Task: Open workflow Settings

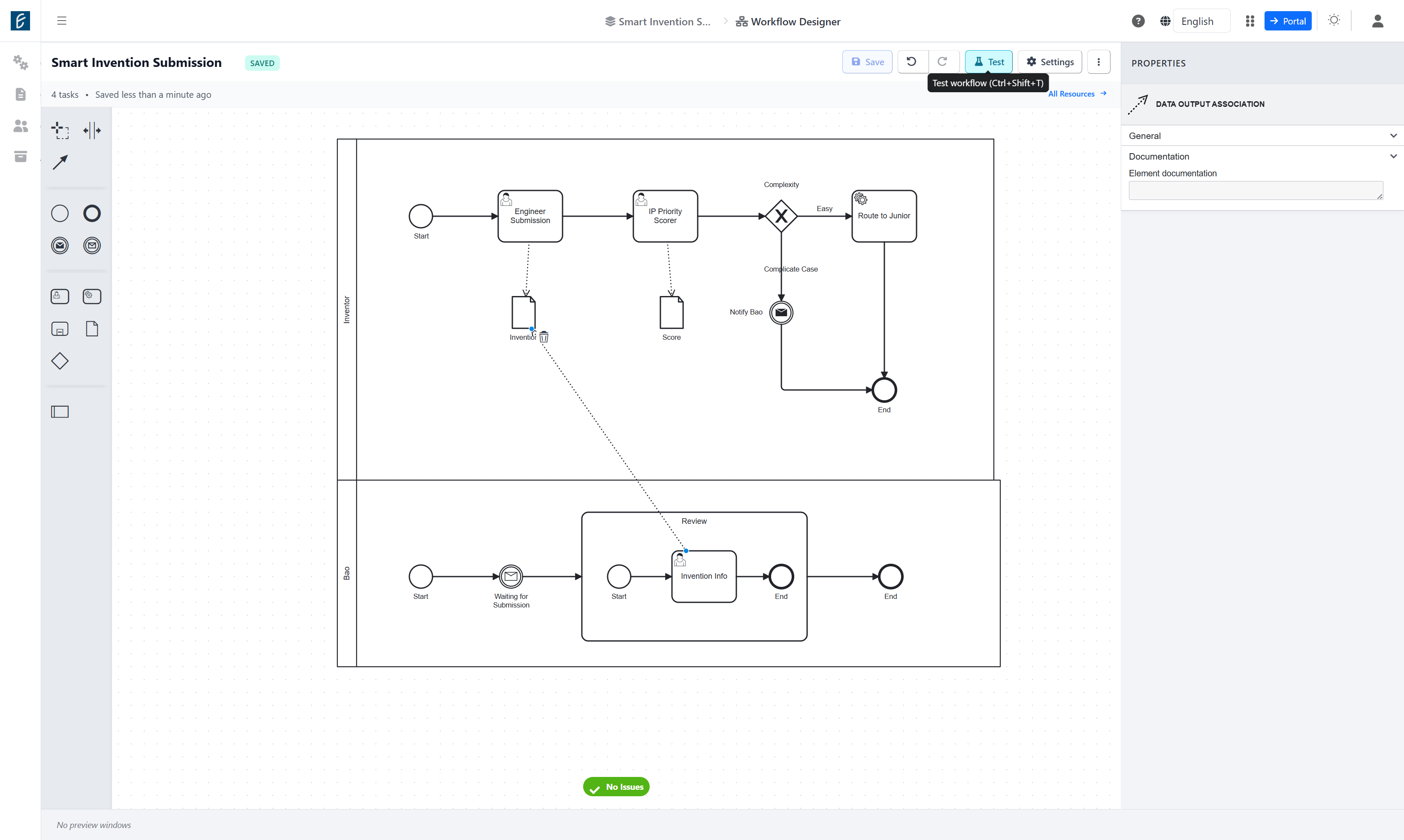Action: tap(1050, 62)
